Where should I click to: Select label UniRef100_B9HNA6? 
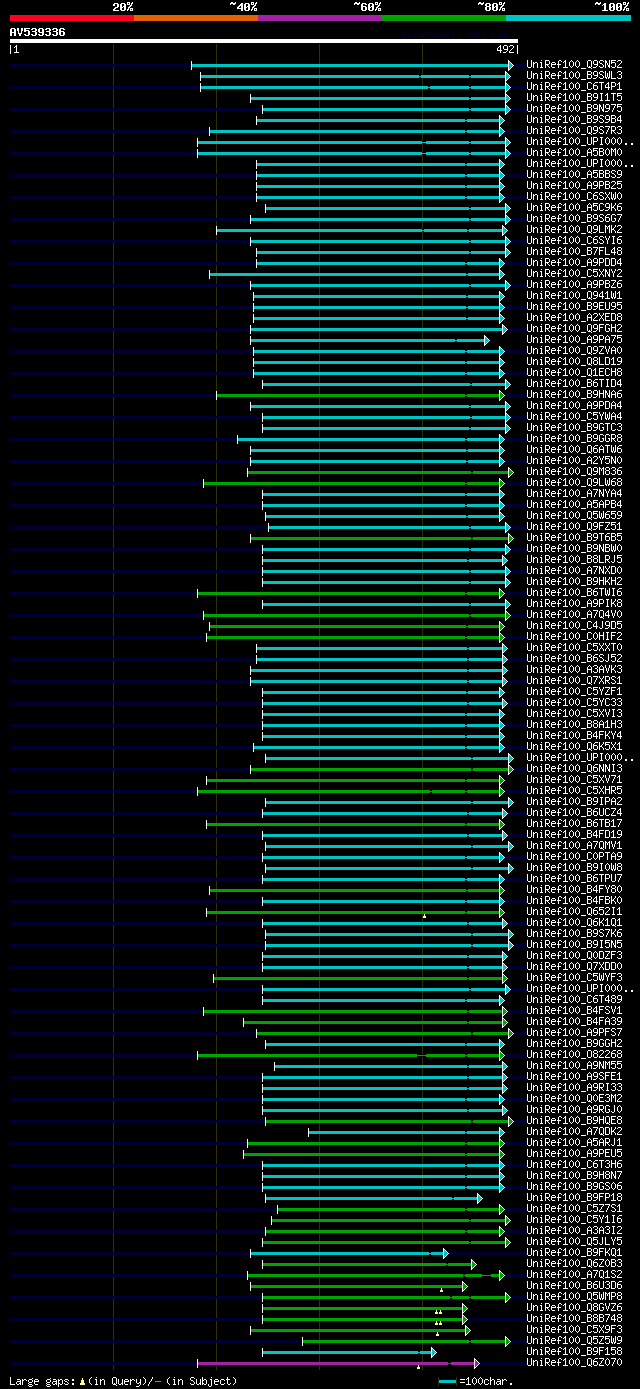click(x=574, y=394)
